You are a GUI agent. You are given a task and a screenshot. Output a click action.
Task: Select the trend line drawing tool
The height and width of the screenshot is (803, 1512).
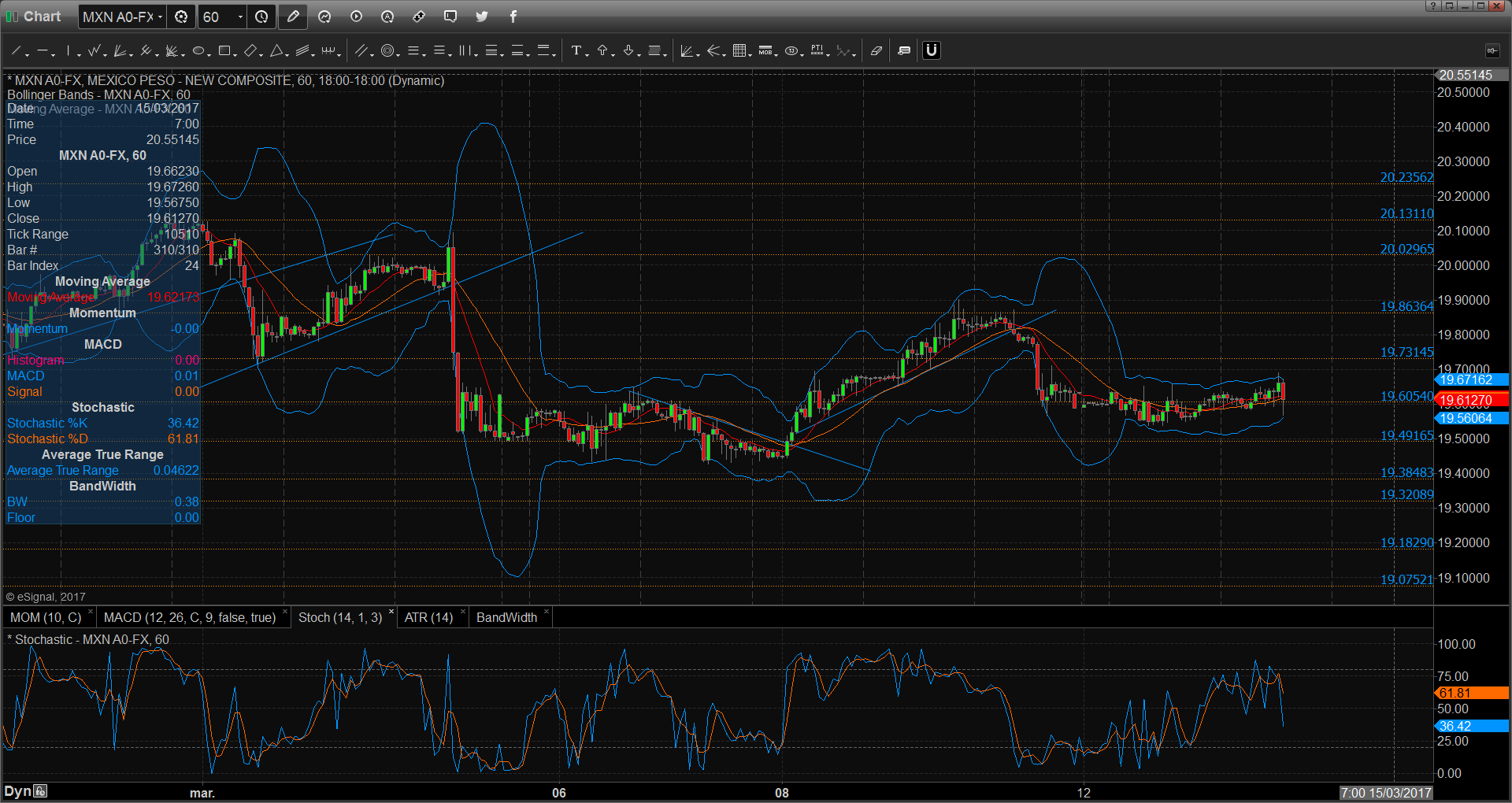point(16,51)
